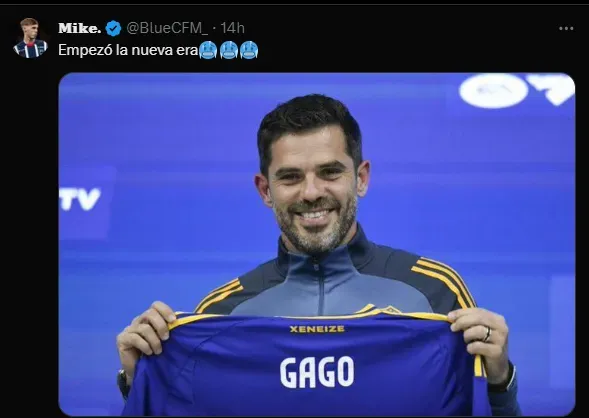Click the GAGO name on the jersey
The image size is (589, 418).
pos(317,372)
